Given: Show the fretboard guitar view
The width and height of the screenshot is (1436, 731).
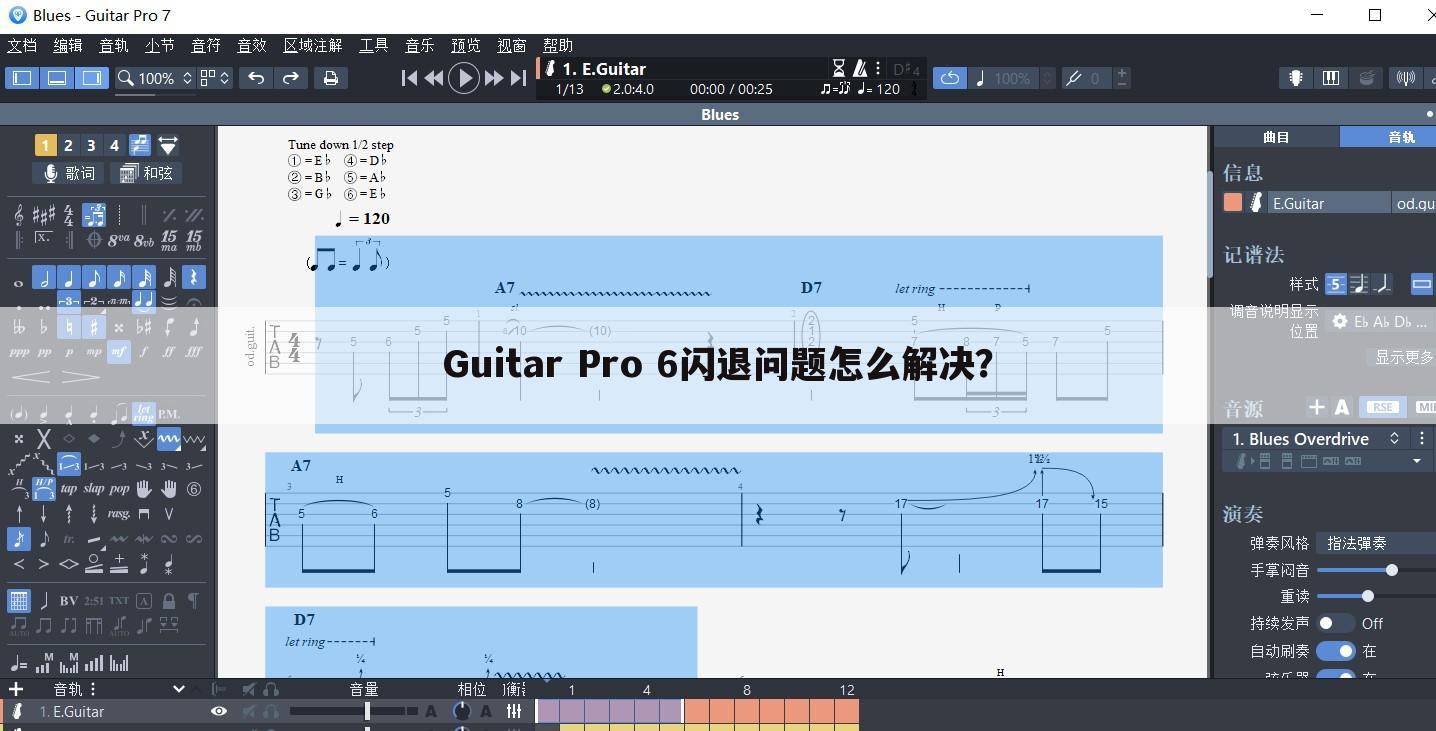Looking at the screenshot, I should [x=1296, y=78].
